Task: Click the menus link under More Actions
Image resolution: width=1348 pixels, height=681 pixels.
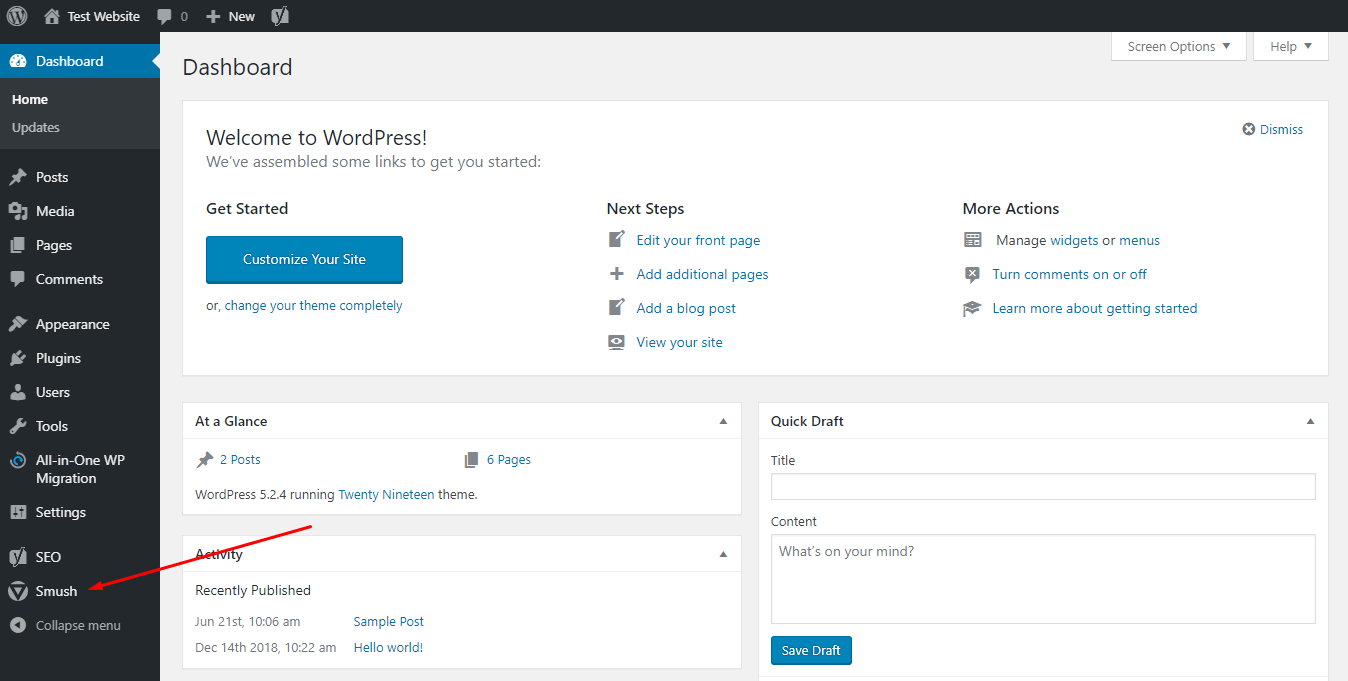Action: click(1139, 240)
